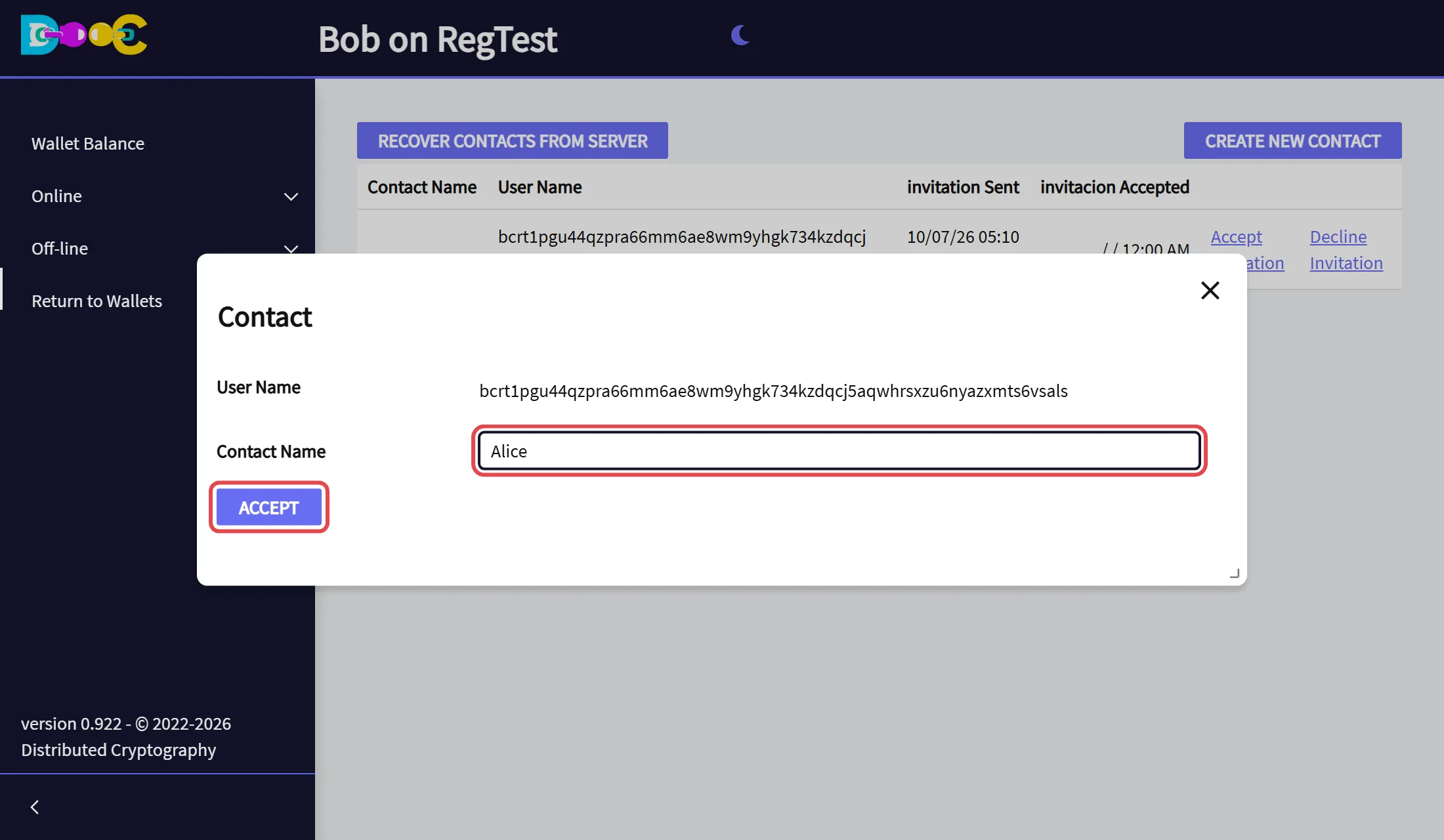This screenshot has width=1444, height=840.
Task: Select the bcrt1pgu44 address in table row
Action: point(682,237)
